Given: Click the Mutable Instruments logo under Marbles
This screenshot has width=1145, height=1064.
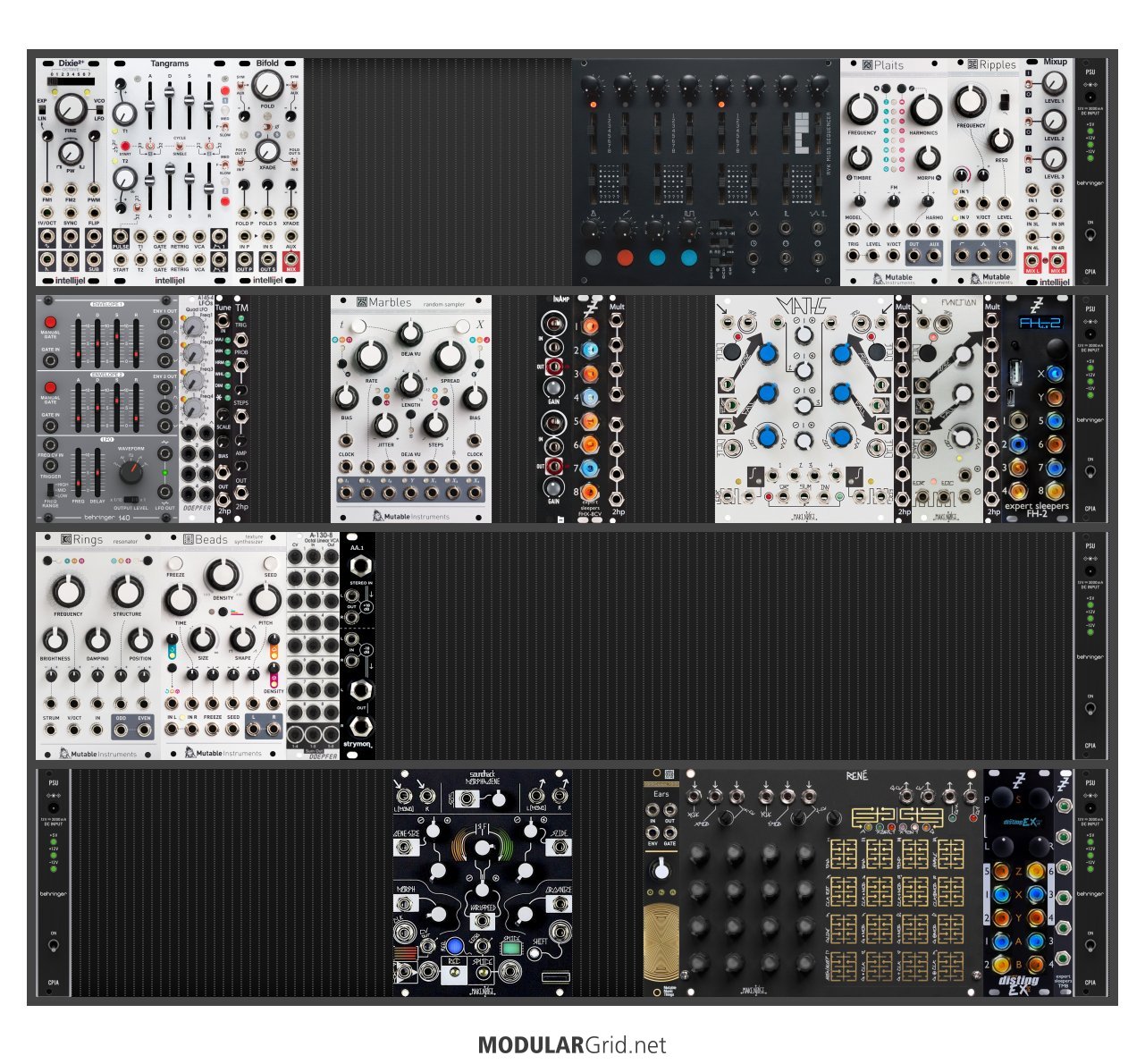Looking at the screenshot, I should pos(410,516).
